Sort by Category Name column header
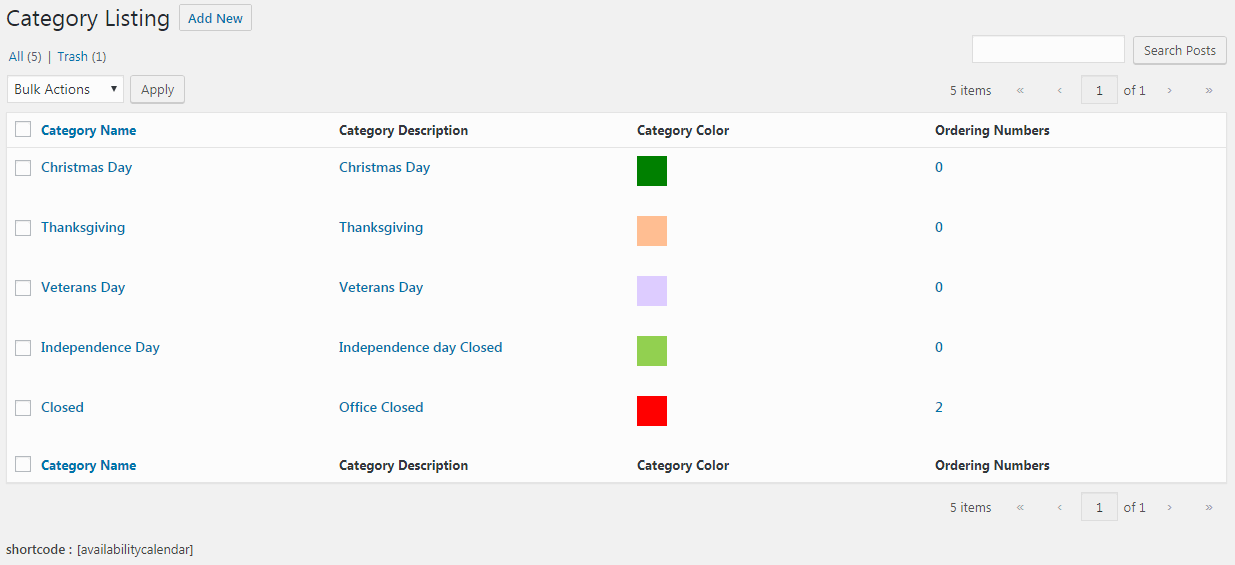Image resolution: width=1235 pixels, height=565 pixels. (x=88, y=130)
